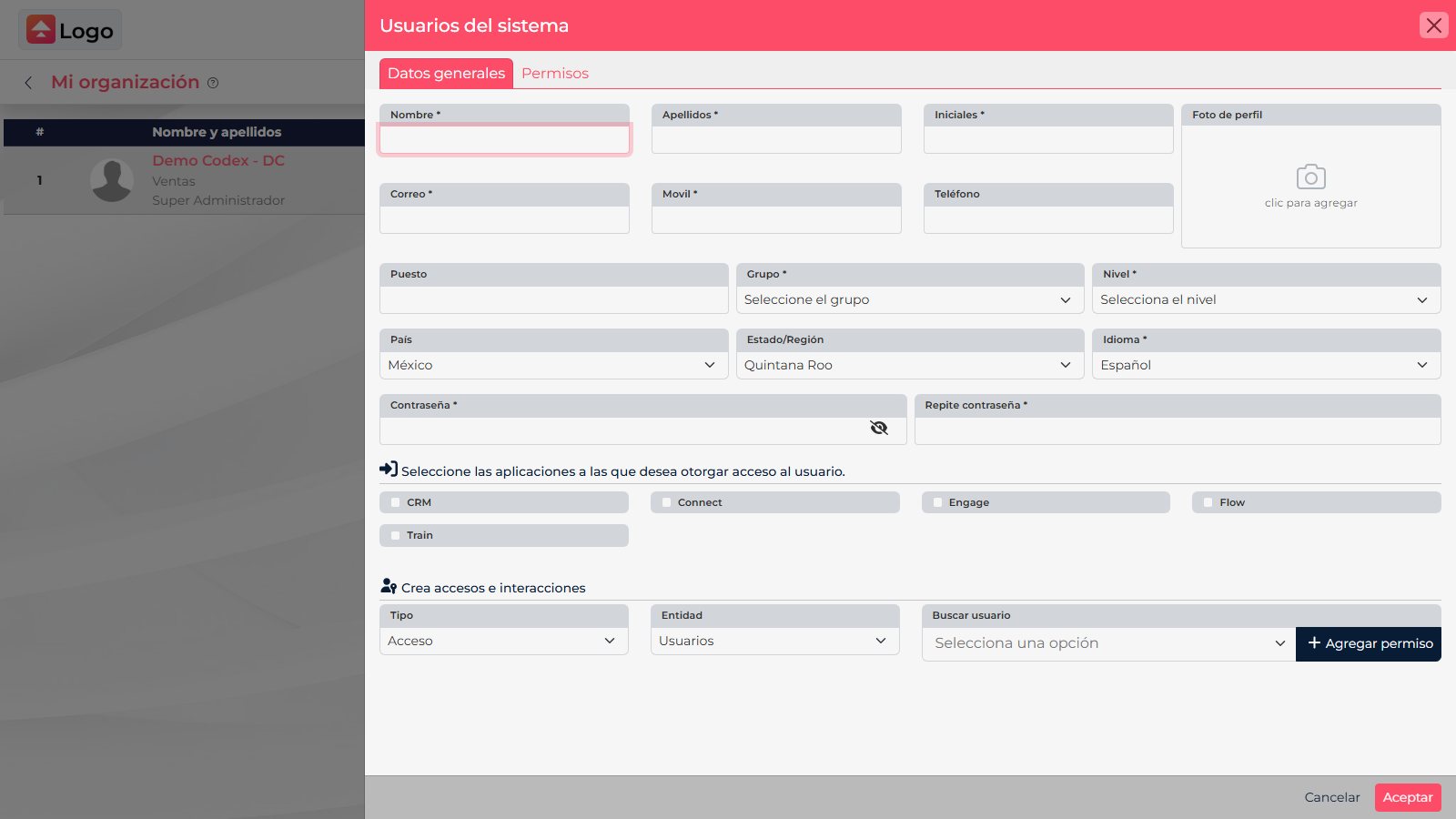
Task: Enable Flow application access
Action: [1208, 502]
